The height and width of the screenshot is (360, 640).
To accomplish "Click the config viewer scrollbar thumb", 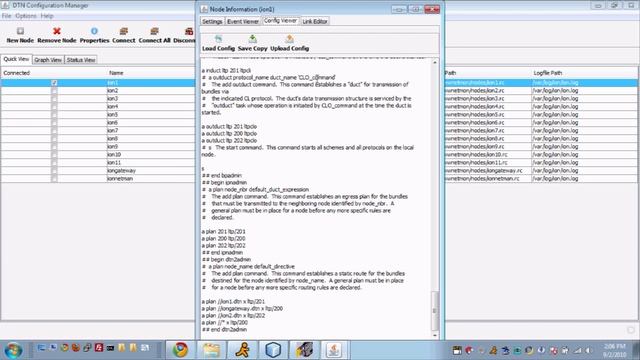I will point(435,311).
